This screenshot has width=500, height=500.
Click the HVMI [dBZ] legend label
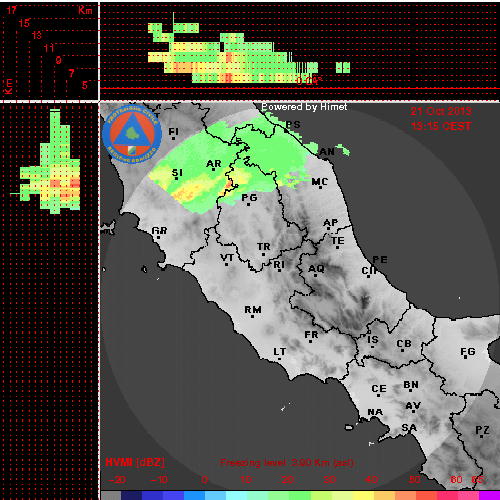135,462
